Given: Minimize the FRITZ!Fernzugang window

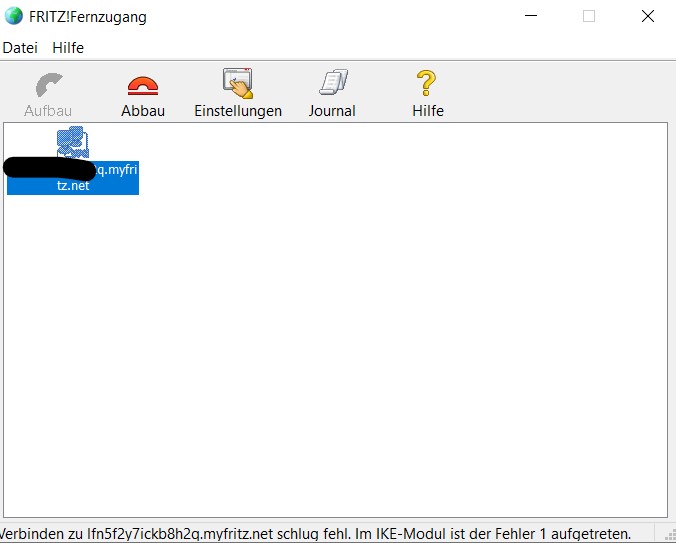Looking at the screenshot, I should point(531,16).
